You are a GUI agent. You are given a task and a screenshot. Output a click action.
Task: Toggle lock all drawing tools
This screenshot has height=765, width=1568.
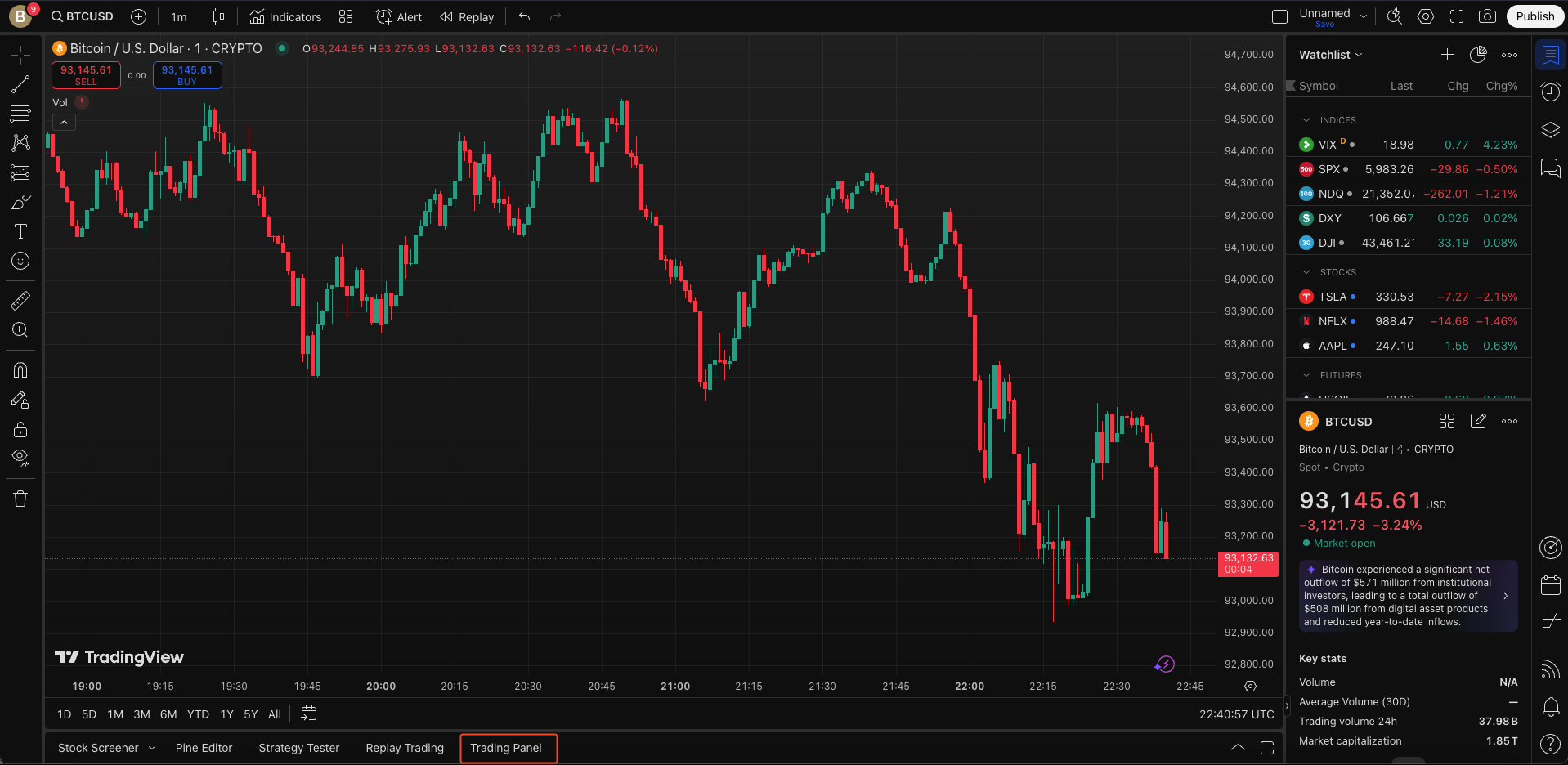20,430
